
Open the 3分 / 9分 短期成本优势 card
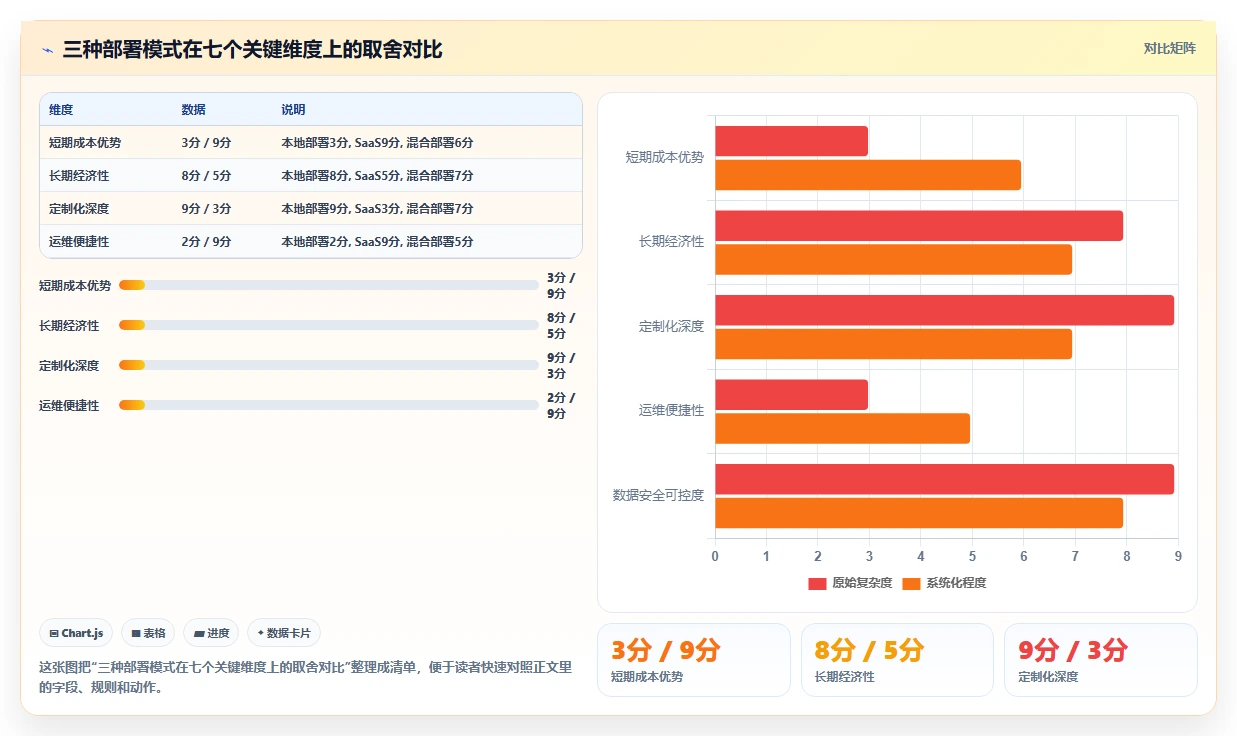coord(693,660)
